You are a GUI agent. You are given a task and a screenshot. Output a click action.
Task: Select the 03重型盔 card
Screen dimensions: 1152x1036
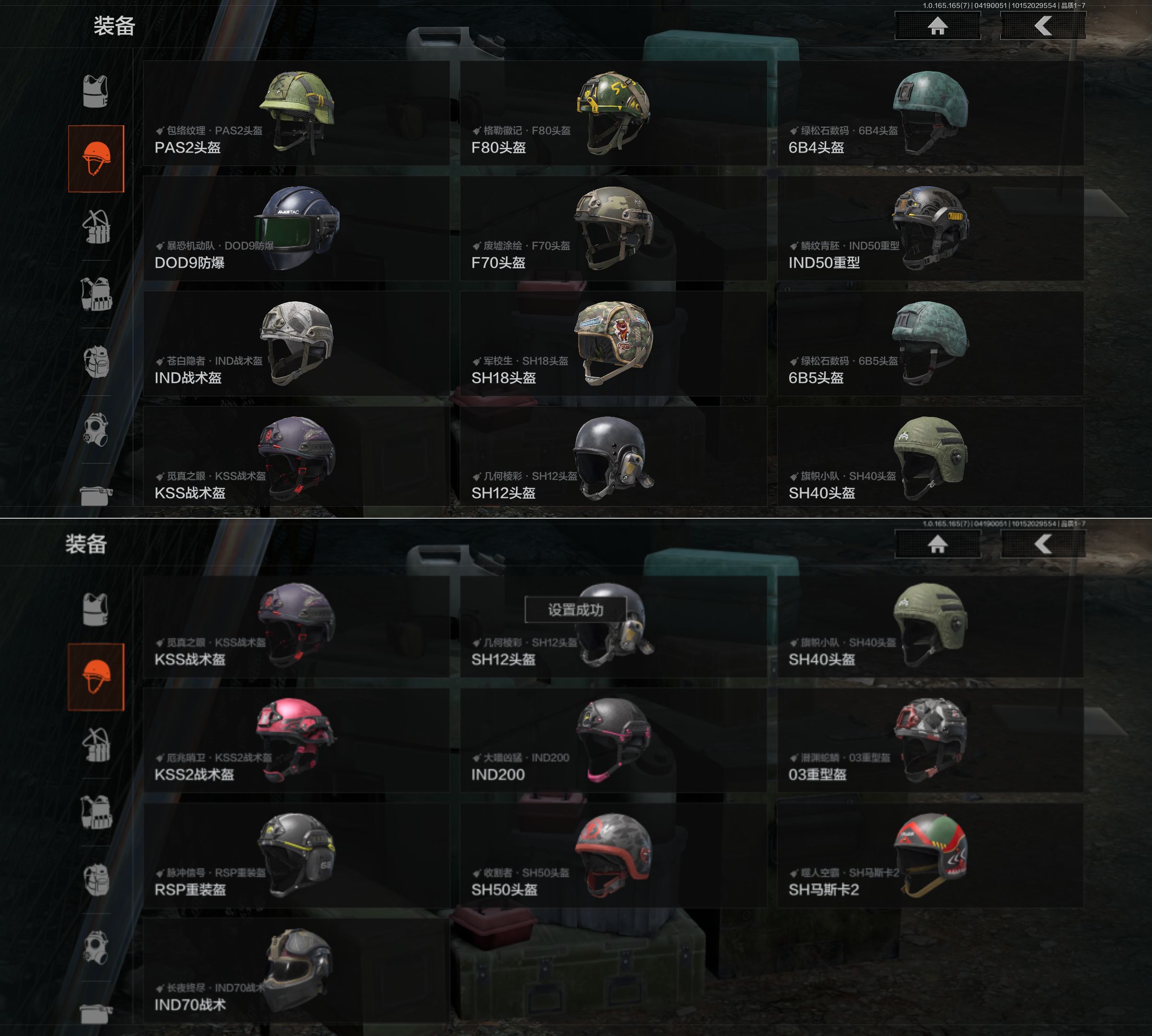[931, 740]
